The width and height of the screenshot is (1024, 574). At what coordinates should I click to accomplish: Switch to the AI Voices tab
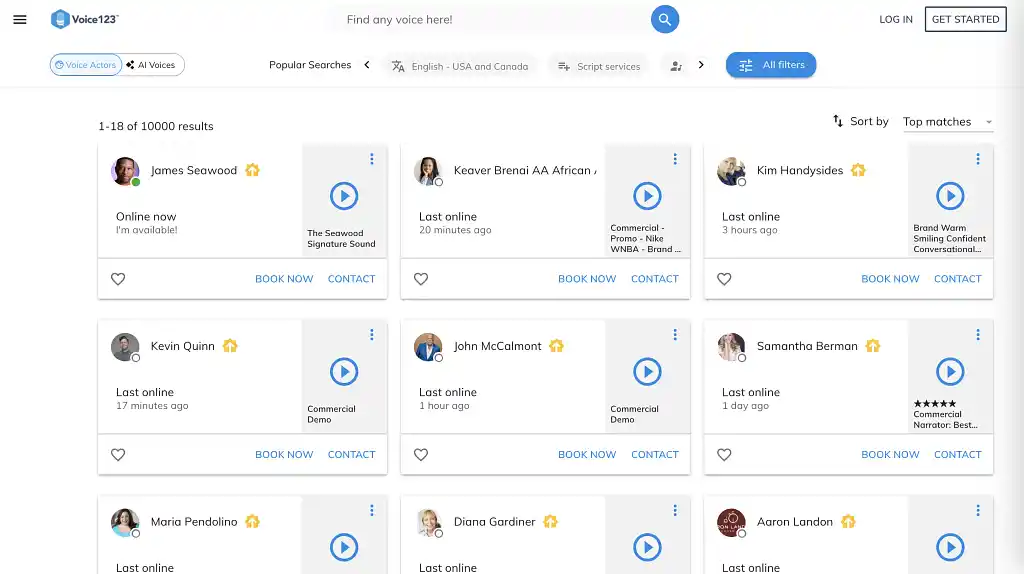coord(151,65)
